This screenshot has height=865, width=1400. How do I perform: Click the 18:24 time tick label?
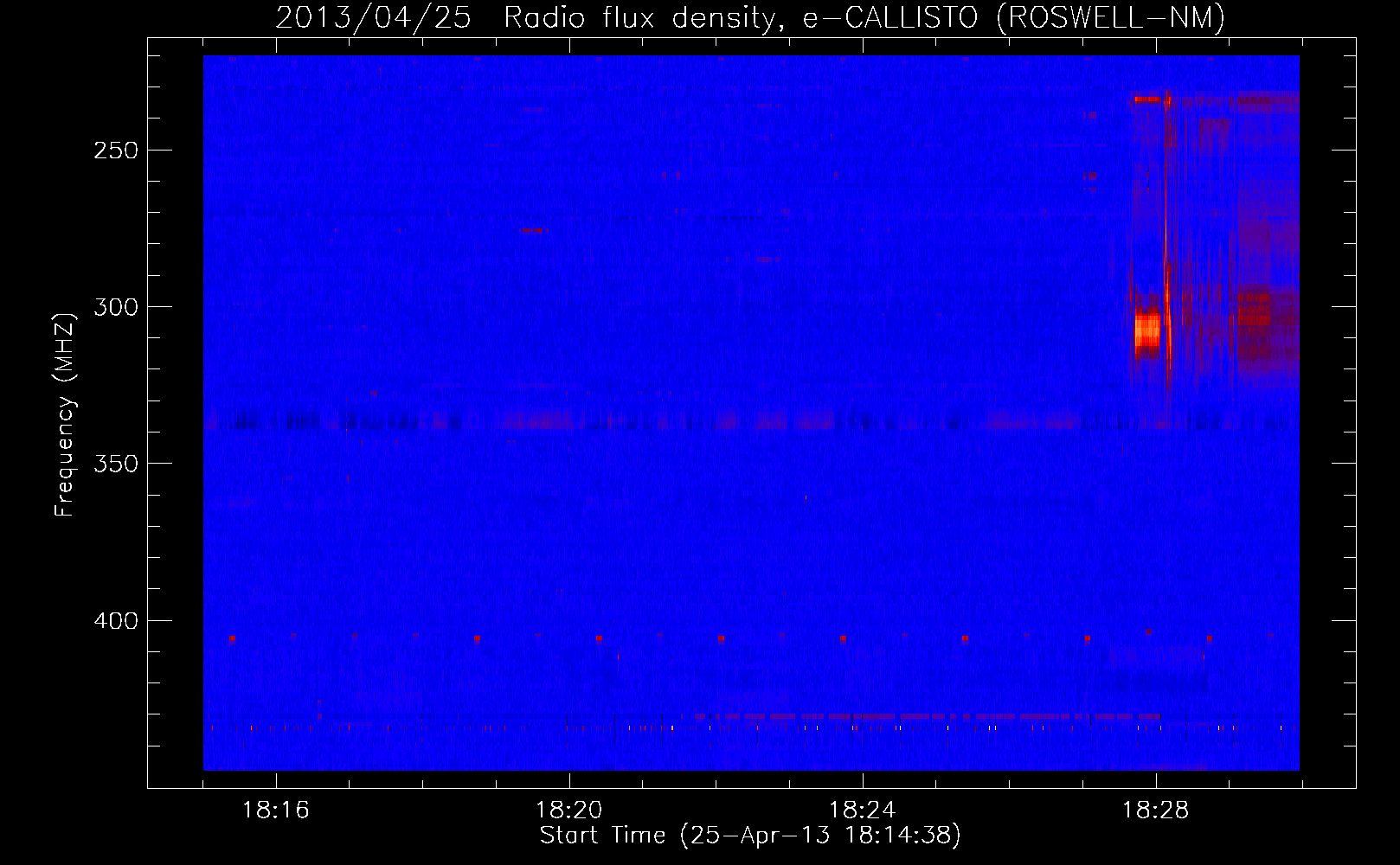point(863,811)
